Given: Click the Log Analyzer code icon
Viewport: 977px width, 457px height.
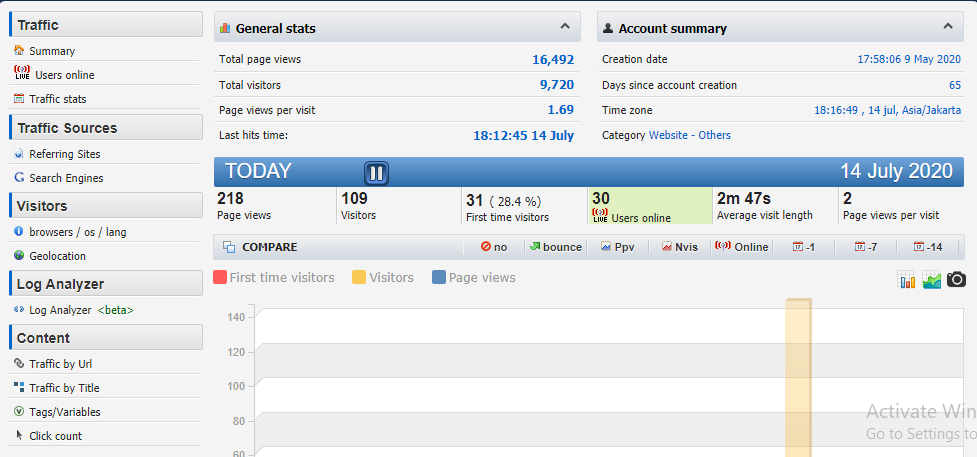Looking at the screenshot, I should click(19, 309).
